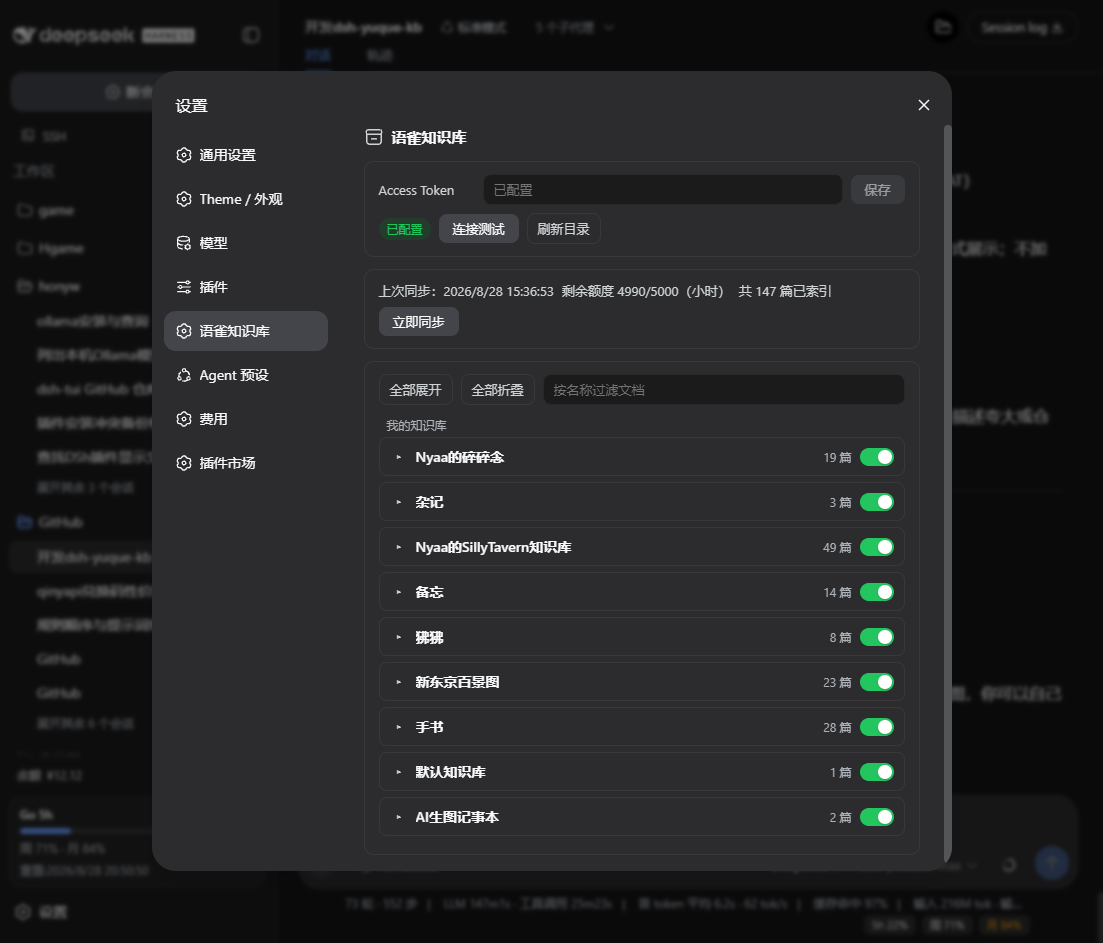
Task: Click the 费用 icon
Action: [x=184, y=419]
